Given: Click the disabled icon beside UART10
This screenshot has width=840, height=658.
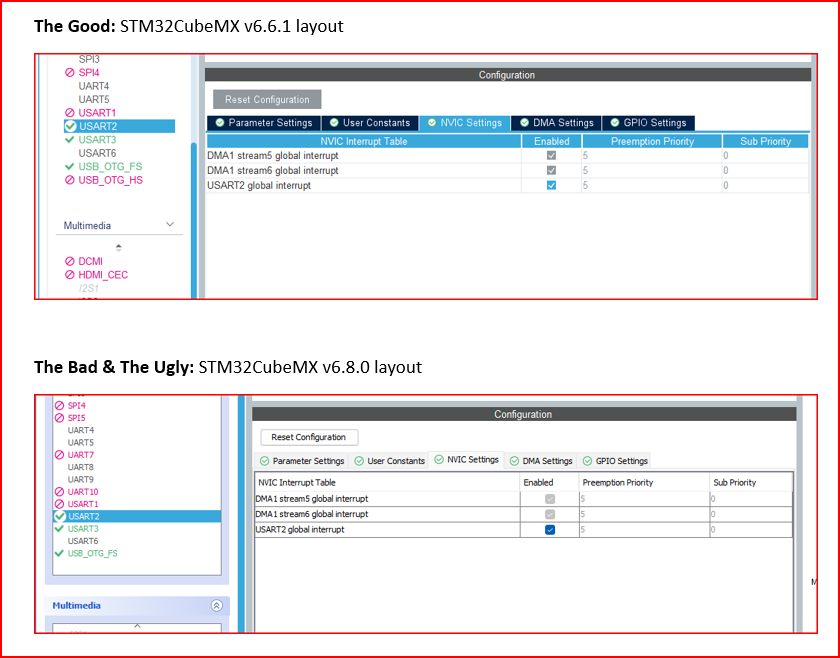Looking at the screenshot, I should (59, 492).
